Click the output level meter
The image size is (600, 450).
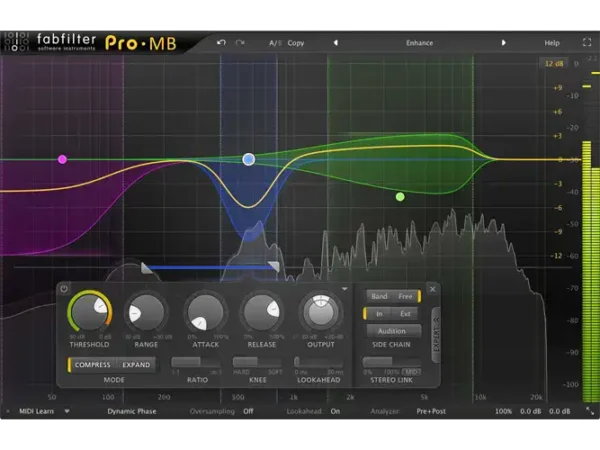click(590, 272)
